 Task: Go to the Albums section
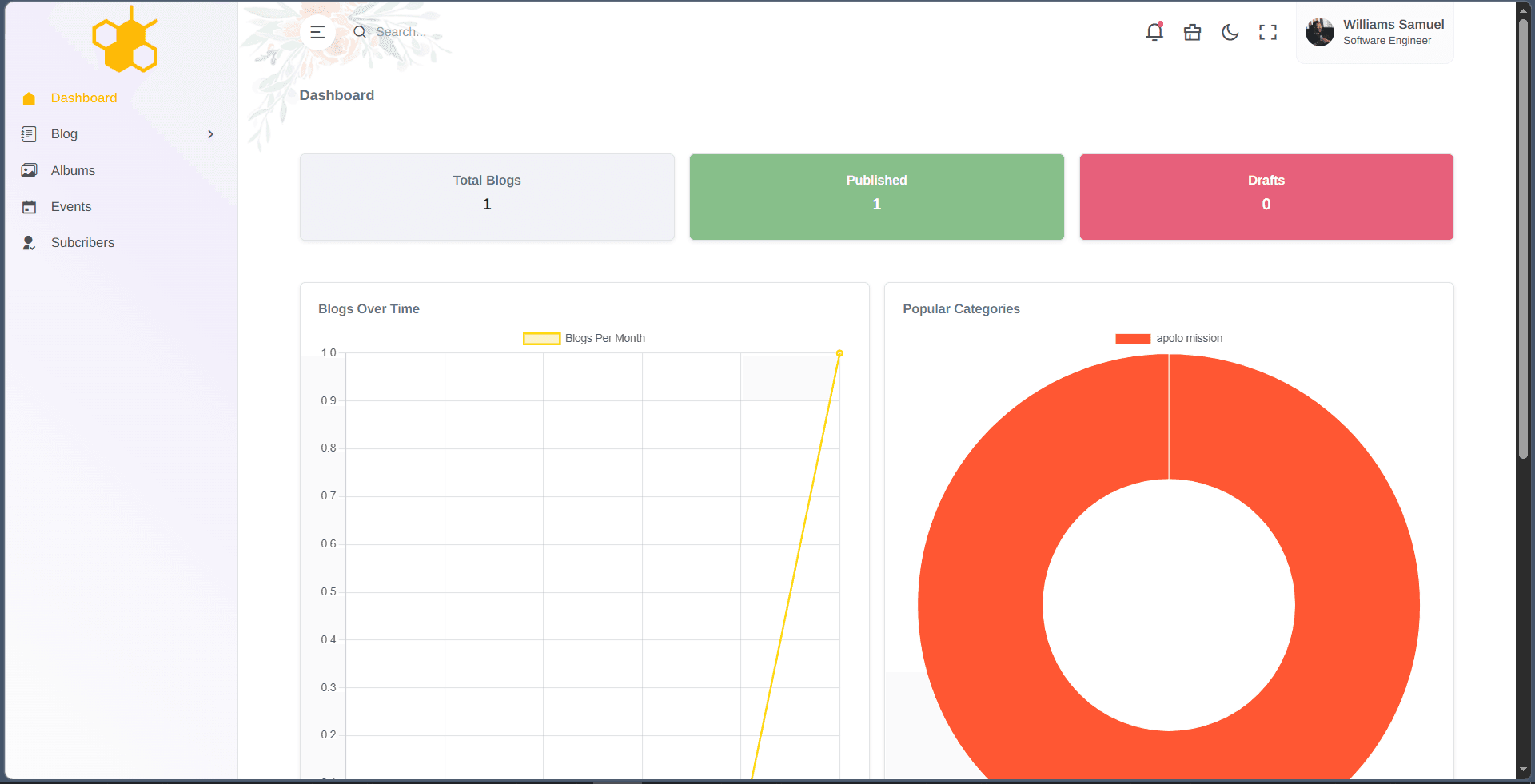(x=73, y=170)
